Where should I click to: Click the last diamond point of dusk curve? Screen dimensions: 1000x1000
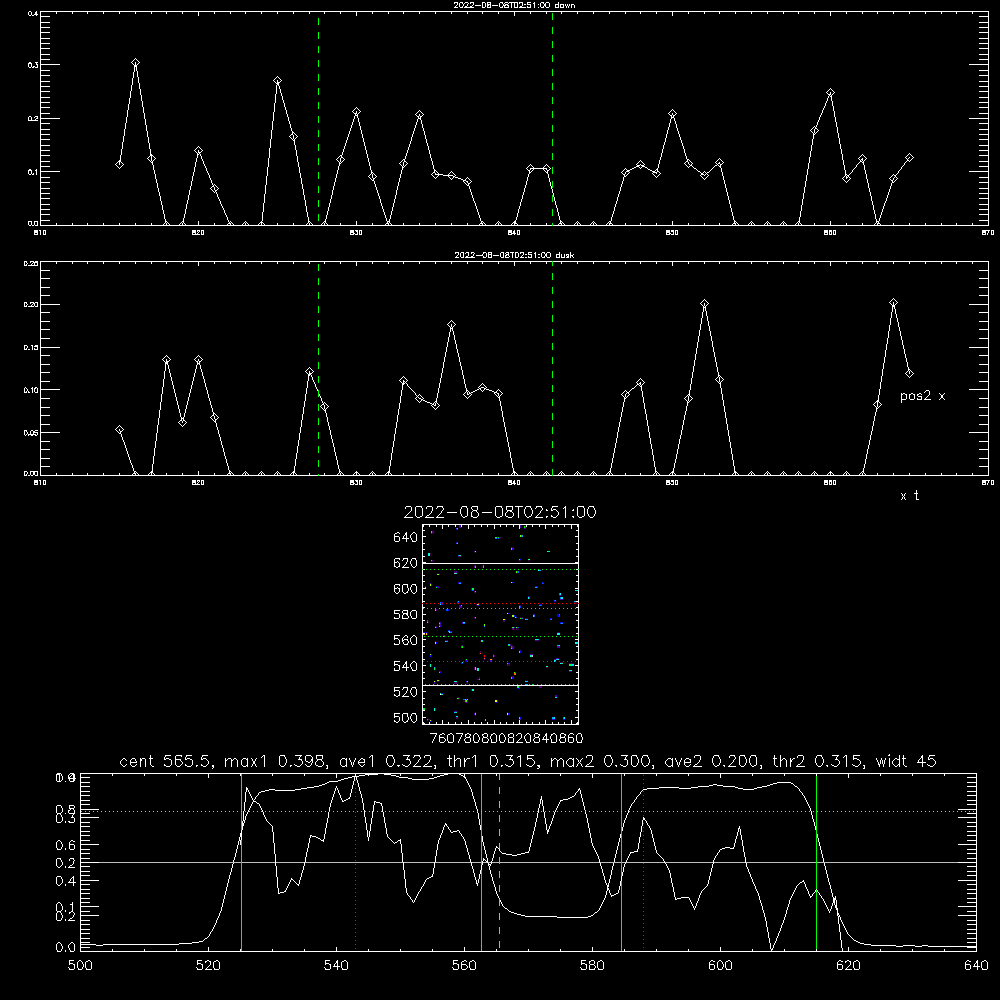(909, 373)
